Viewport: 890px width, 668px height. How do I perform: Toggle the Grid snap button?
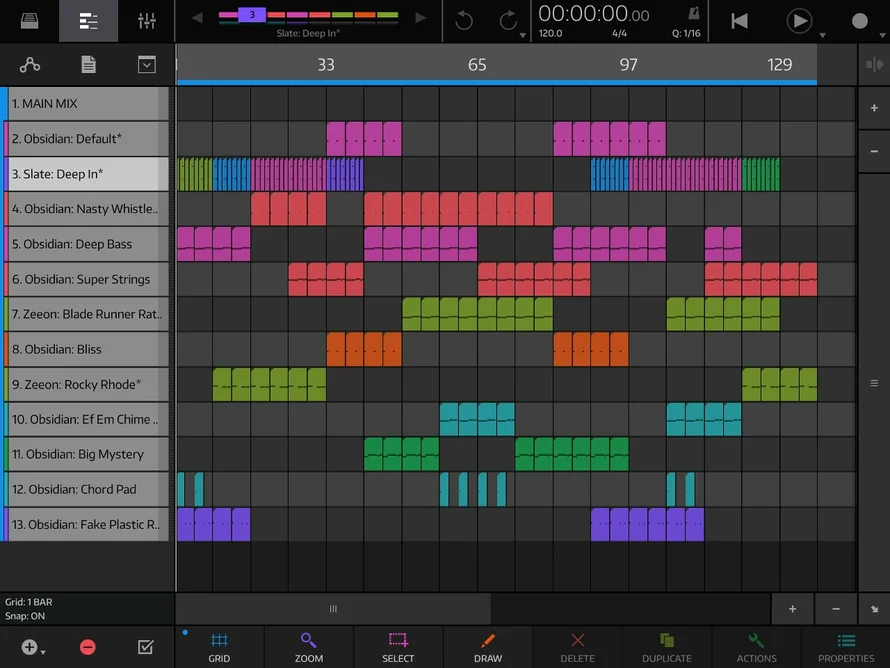coord(219,646)
